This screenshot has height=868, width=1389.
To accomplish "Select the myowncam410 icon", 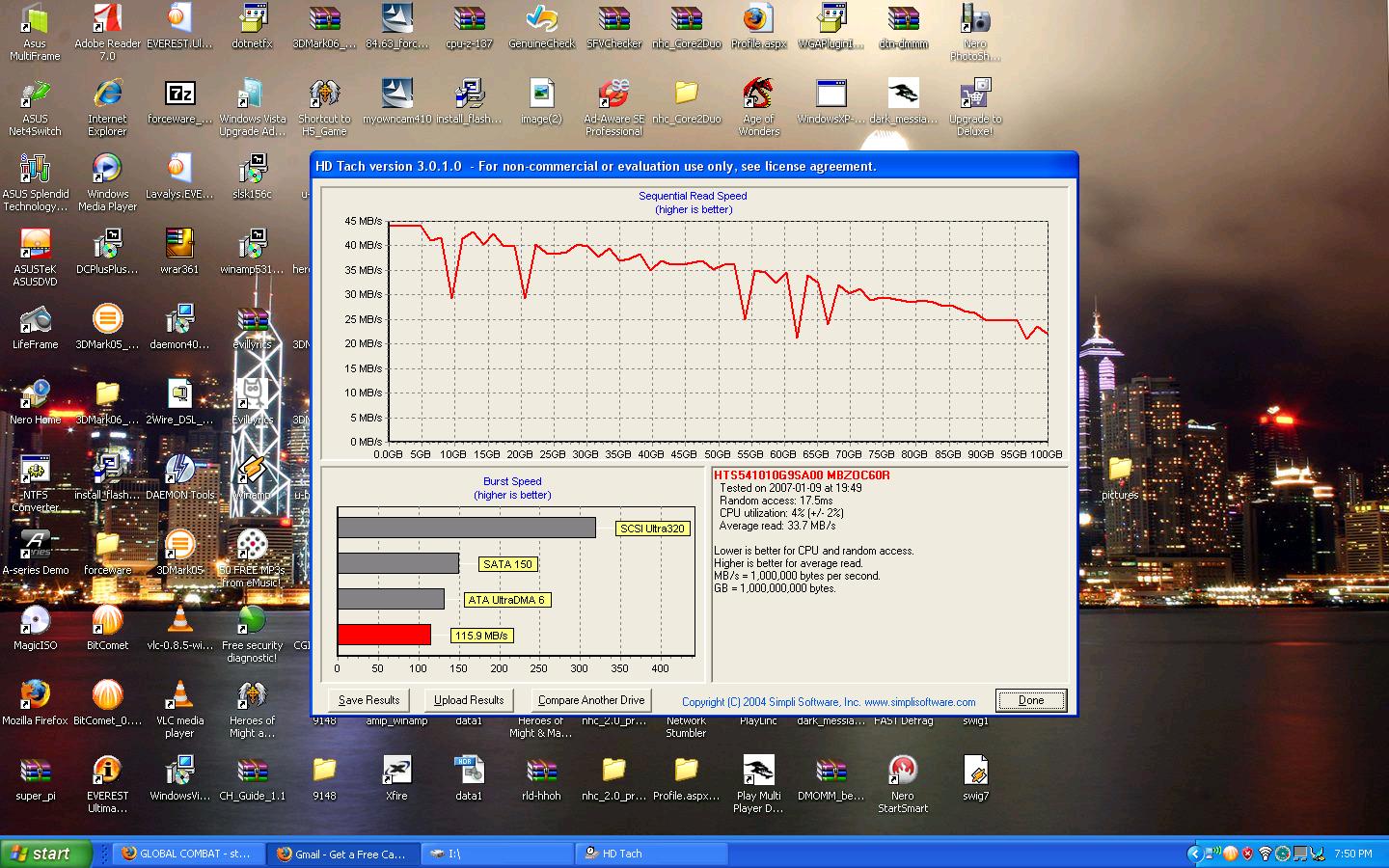I will pyautogui.click(x=396, y=101).
